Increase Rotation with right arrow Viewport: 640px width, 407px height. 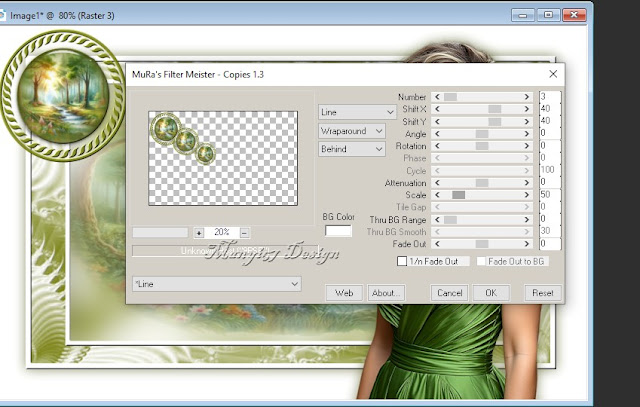point(527,146)
